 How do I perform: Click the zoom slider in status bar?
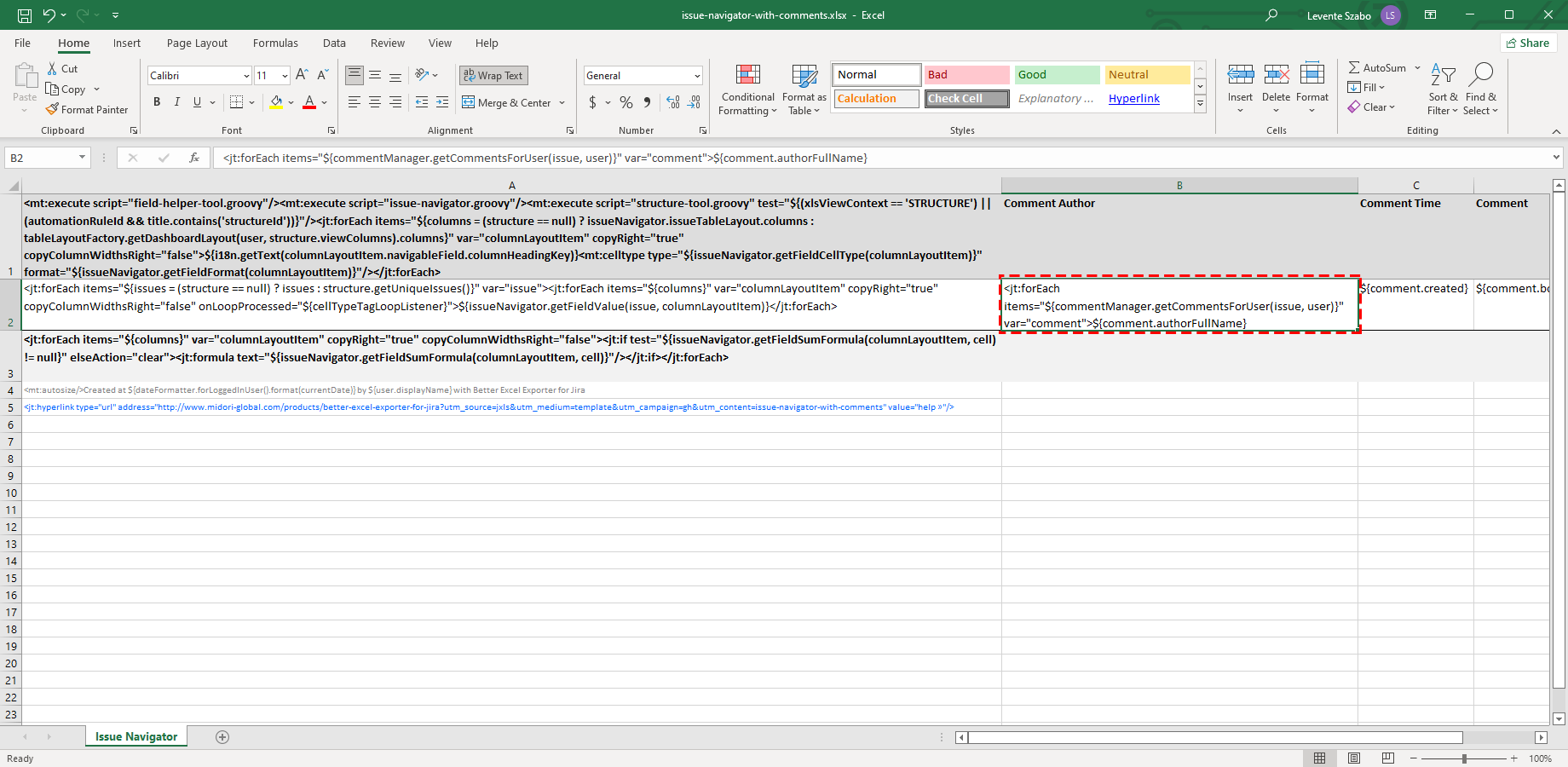[1463, 758]
